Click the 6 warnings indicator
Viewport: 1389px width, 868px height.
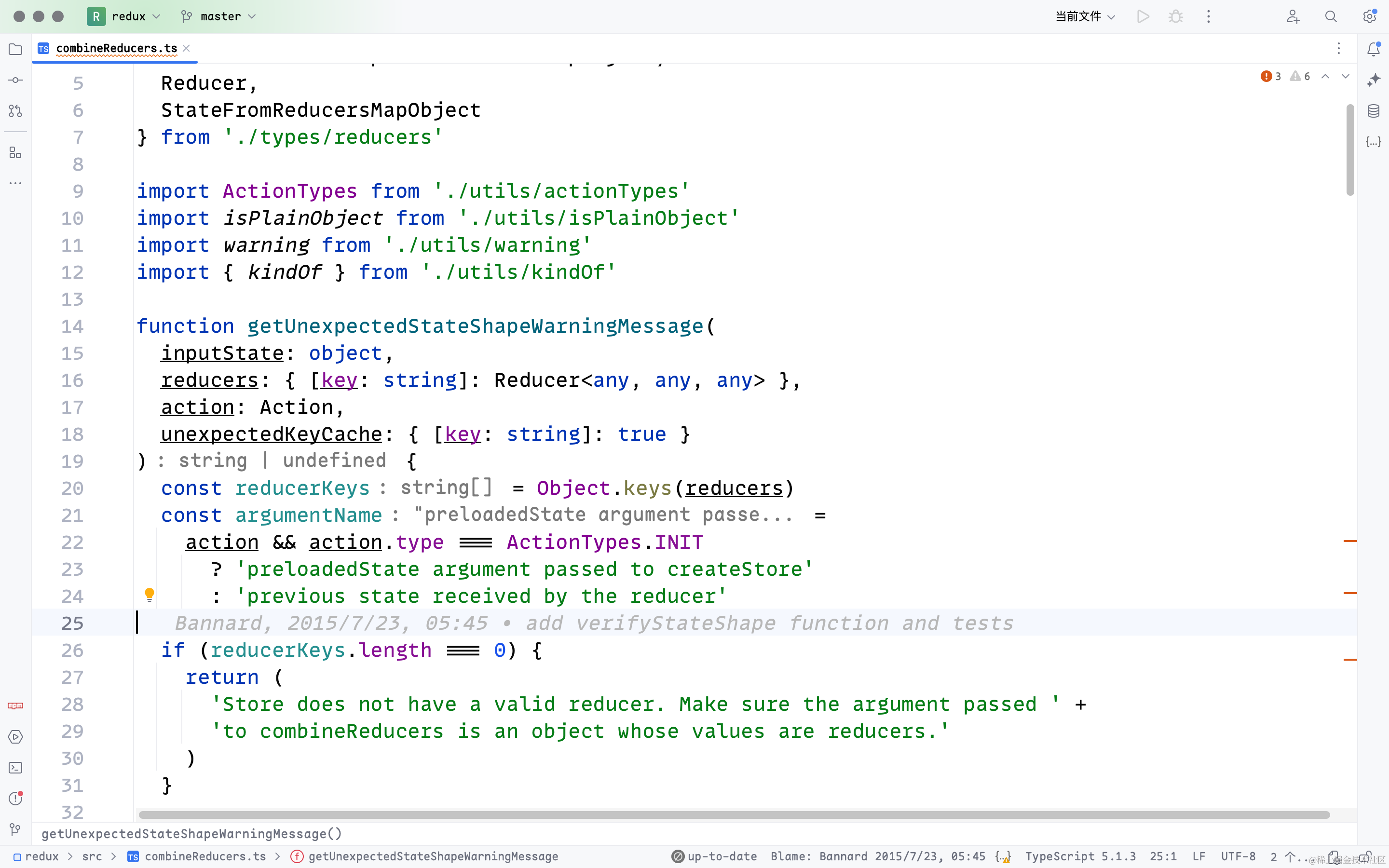[x=1300, y=76]
